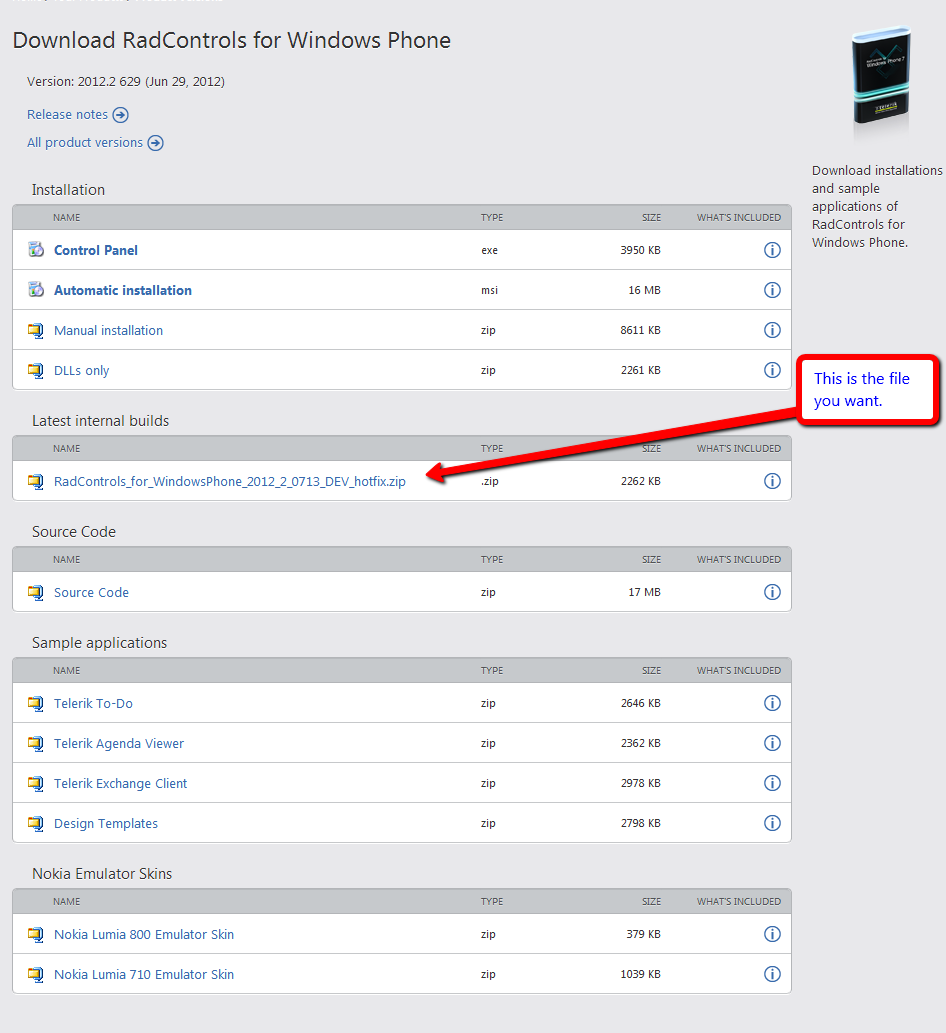Download the Manual installation zip

point(108,330)
